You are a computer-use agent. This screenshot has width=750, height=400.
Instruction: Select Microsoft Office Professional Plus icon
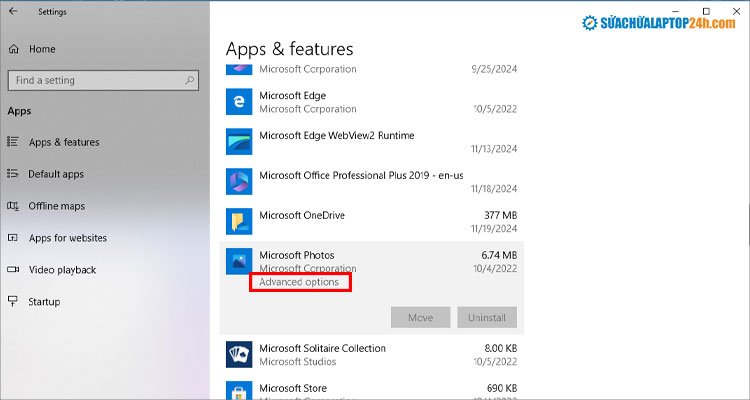pos(239,181)
